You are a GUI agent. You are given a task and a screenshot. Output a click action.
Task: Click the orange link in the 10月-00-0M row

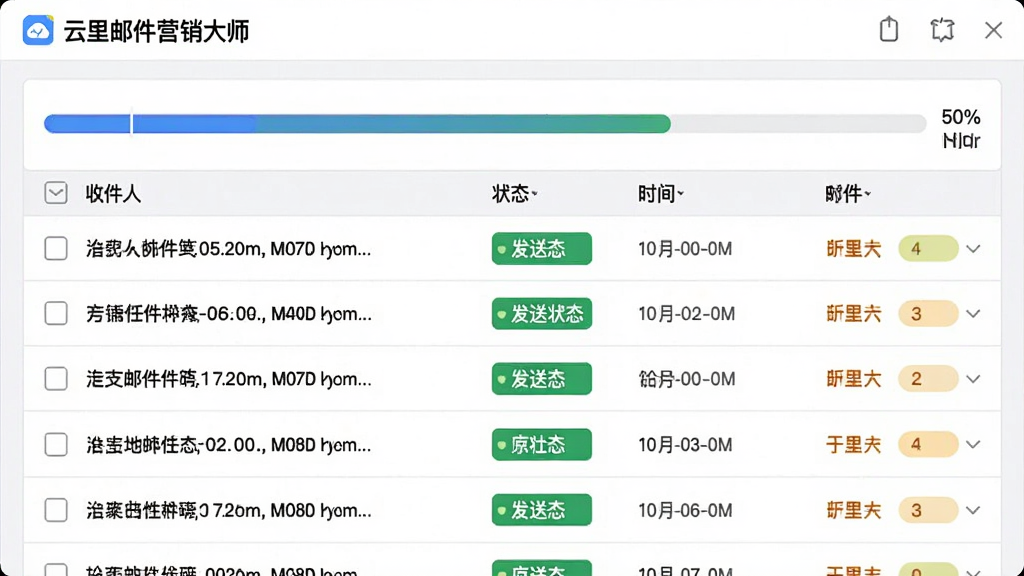click(854, 249)
